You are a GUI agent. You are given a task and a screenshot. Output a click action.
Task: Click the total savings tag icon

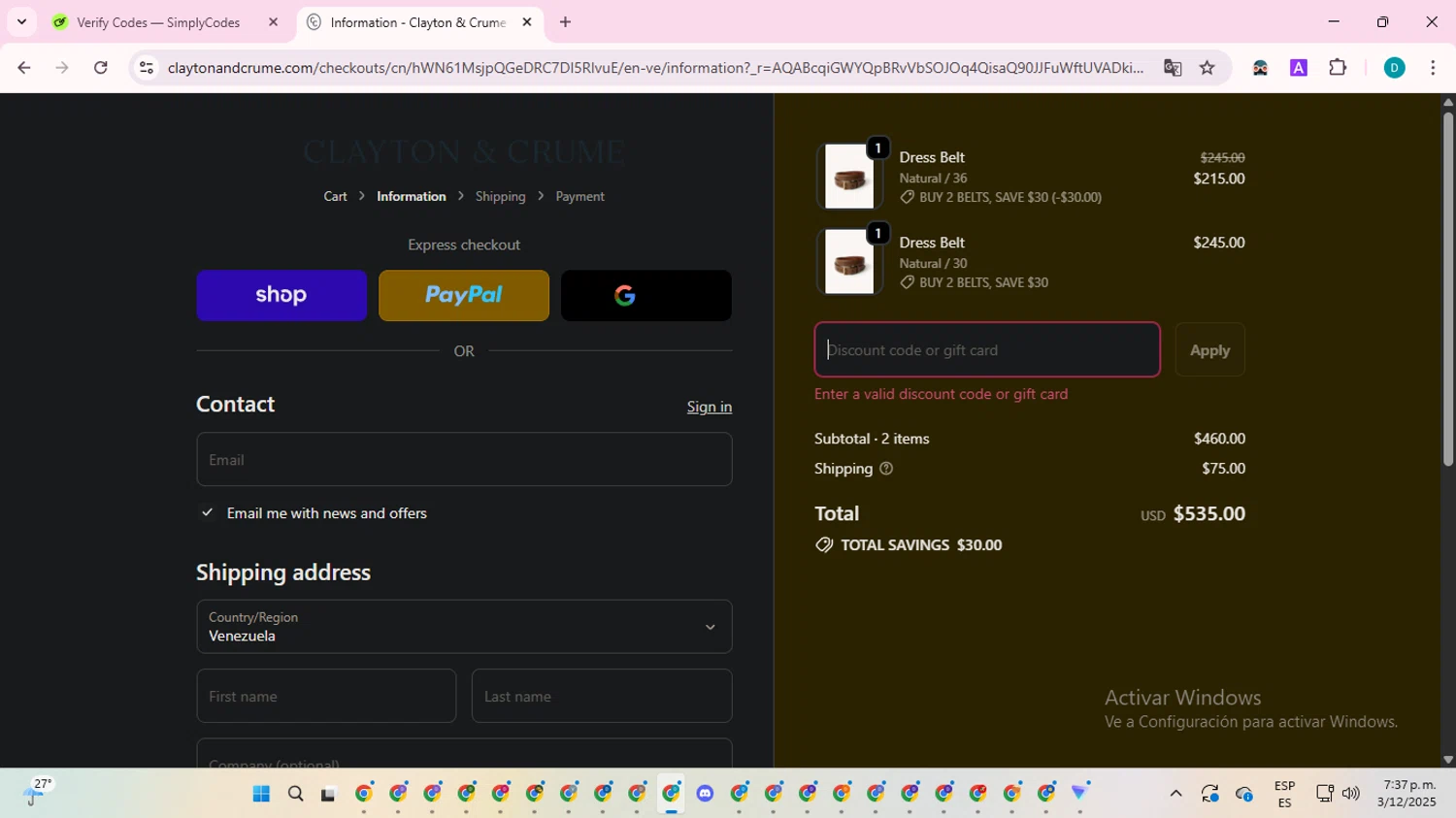[x=824, y=545]
